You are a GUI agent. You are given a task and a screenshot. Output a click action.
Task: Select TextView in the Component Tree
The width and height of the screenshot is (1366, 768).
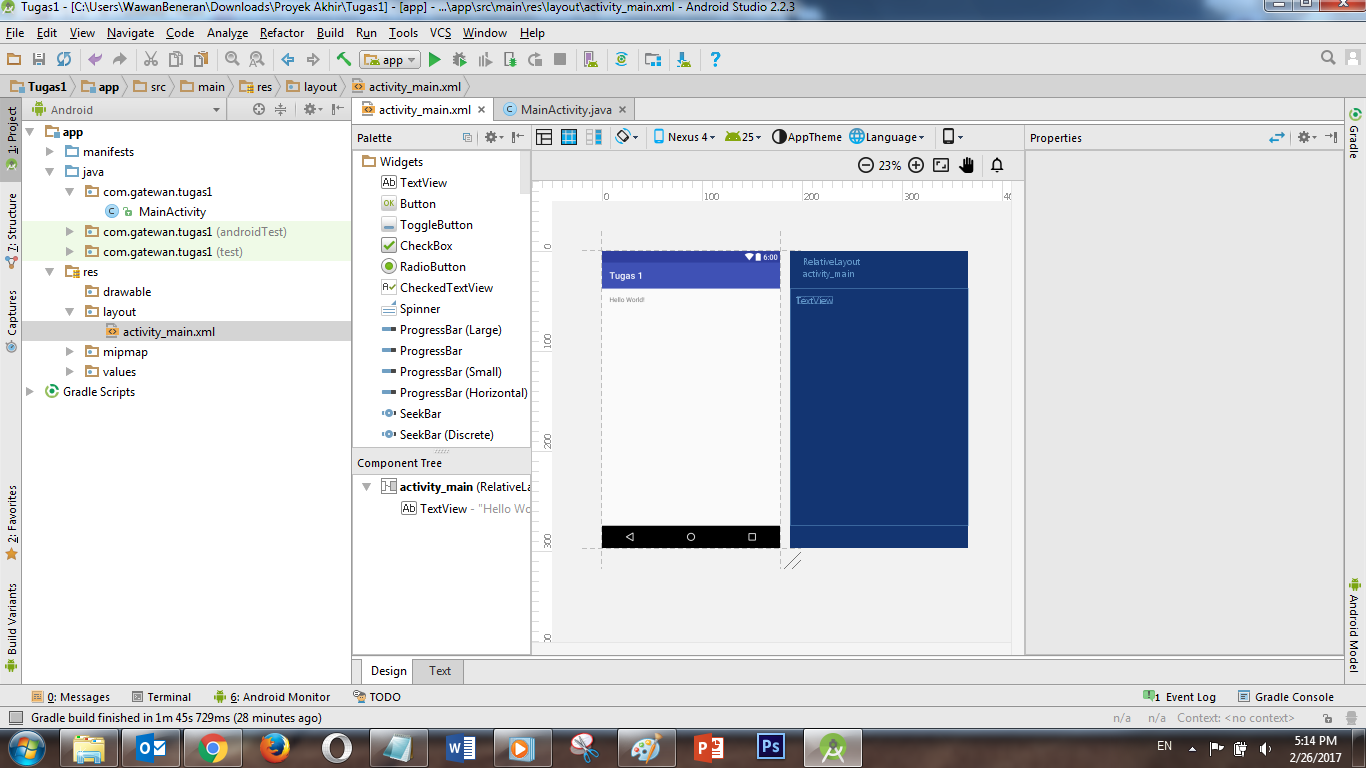[x=444, y=509]
